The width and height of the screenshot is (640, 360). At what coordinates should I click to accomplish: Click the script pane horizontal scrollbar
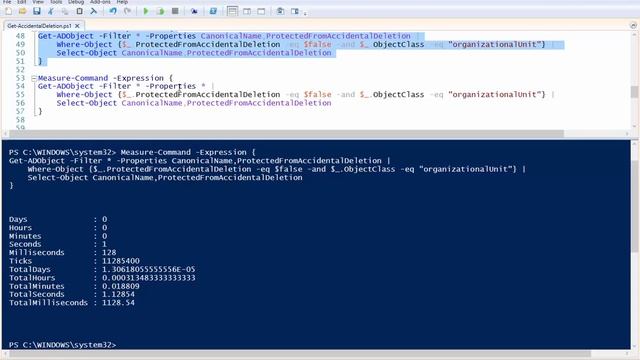click(286, 133)
